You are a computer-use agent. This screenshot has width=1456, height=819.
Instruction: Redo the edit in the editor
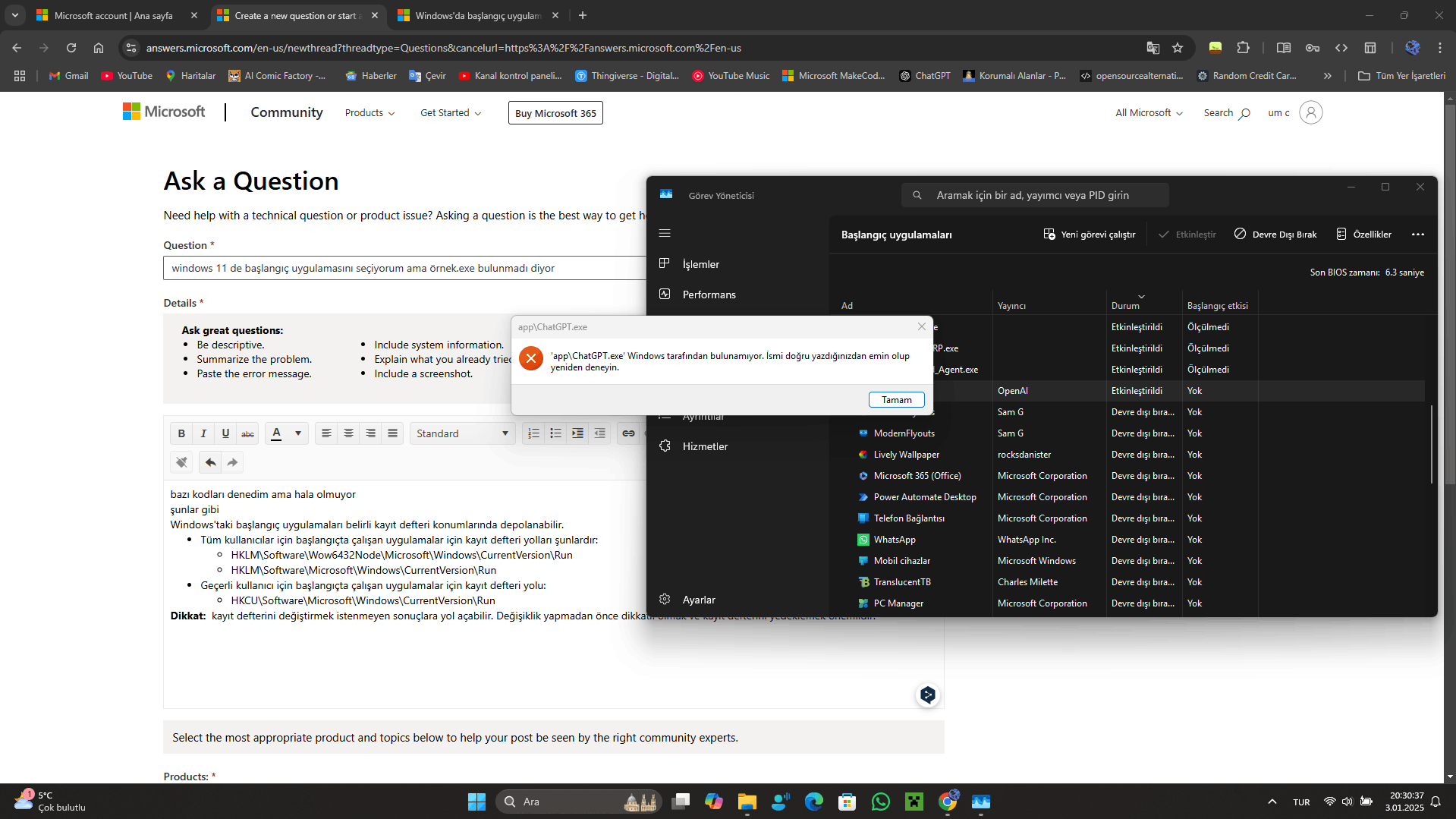232,462
